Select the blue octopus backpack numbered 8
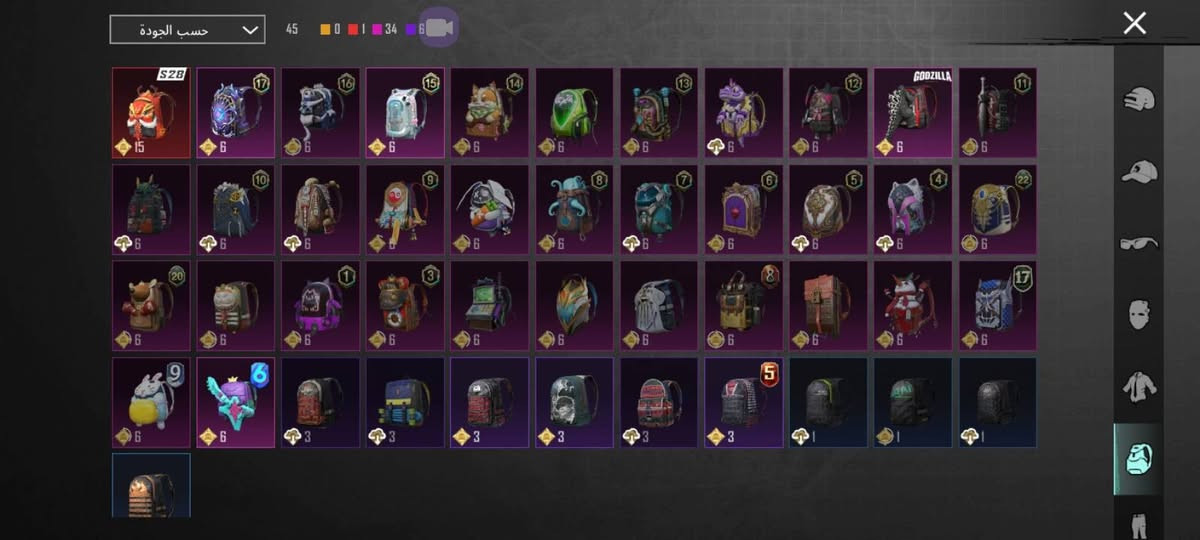This screenshot has height=540, width=1200. (x=574, y=210)
